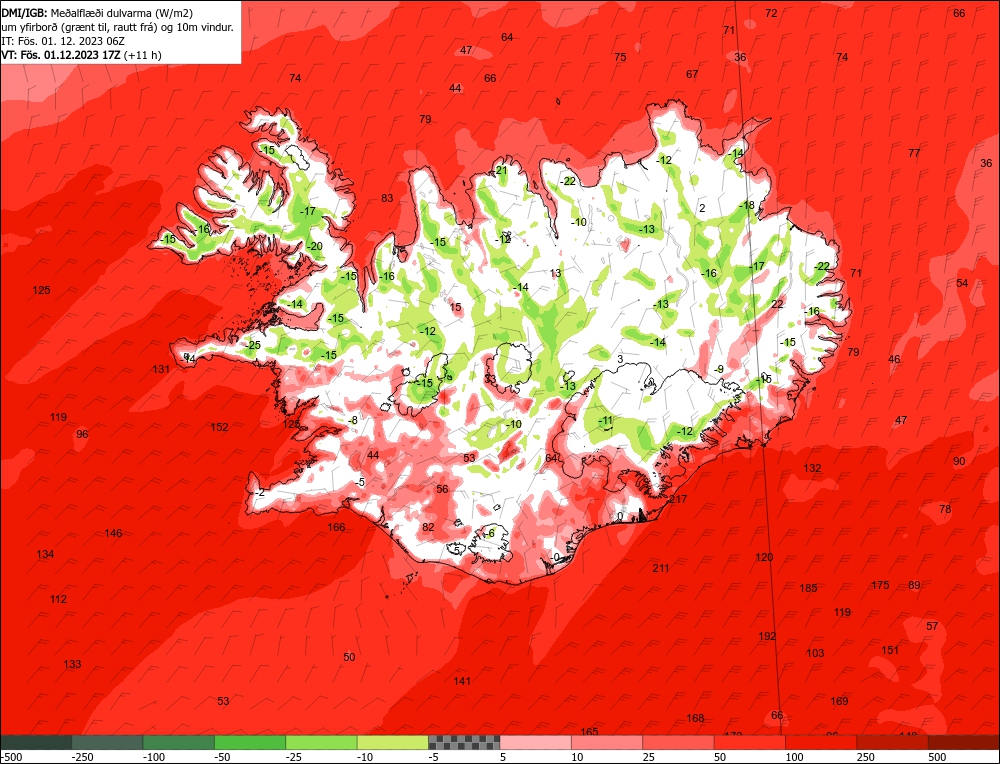The image size is (1000, 764).
Task: Select the value '-21' on the north coast
Action: tap(500, 170)
